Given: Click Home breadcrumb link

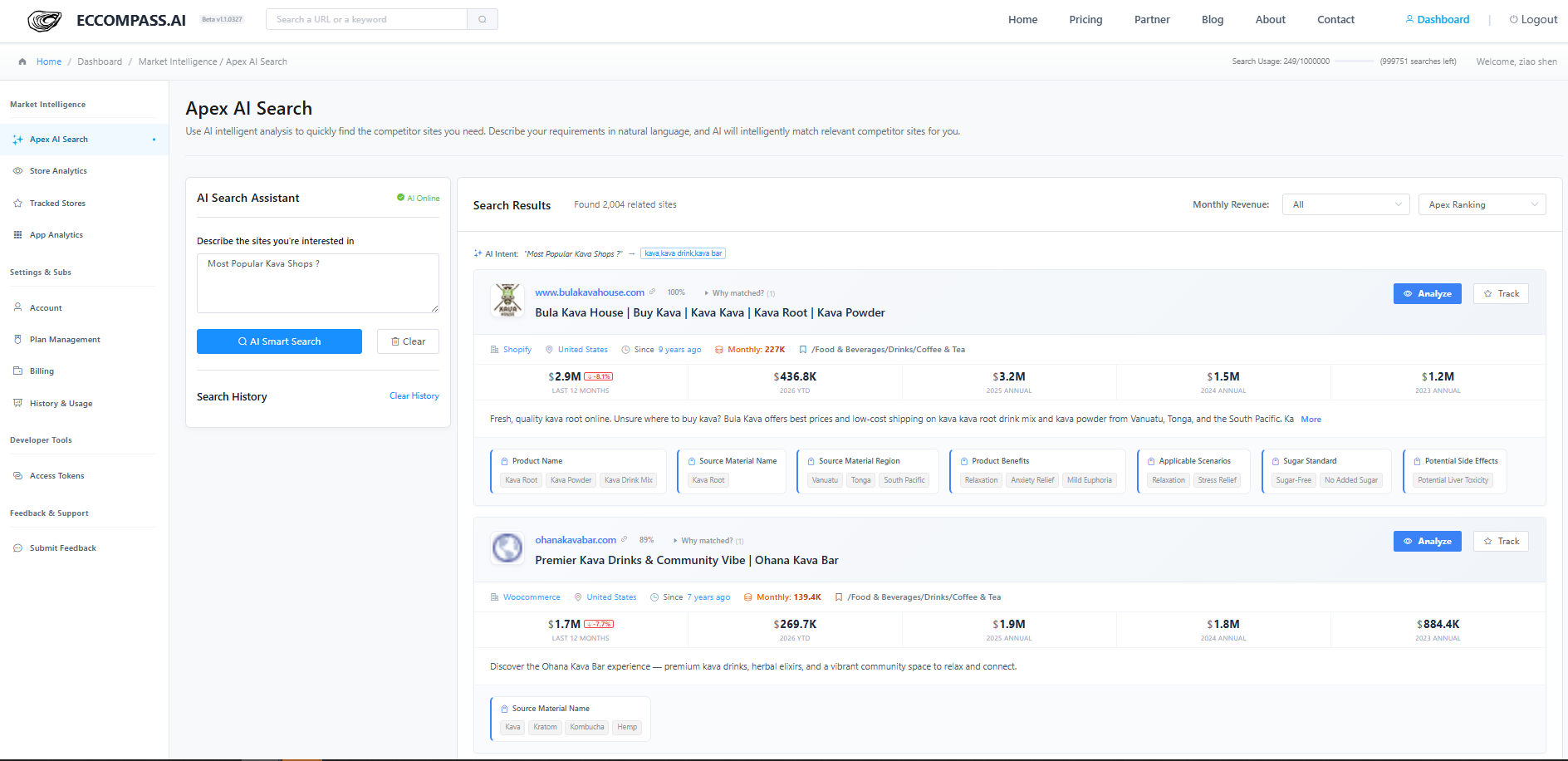Looking at the screenshot, I should click(49, 61).
